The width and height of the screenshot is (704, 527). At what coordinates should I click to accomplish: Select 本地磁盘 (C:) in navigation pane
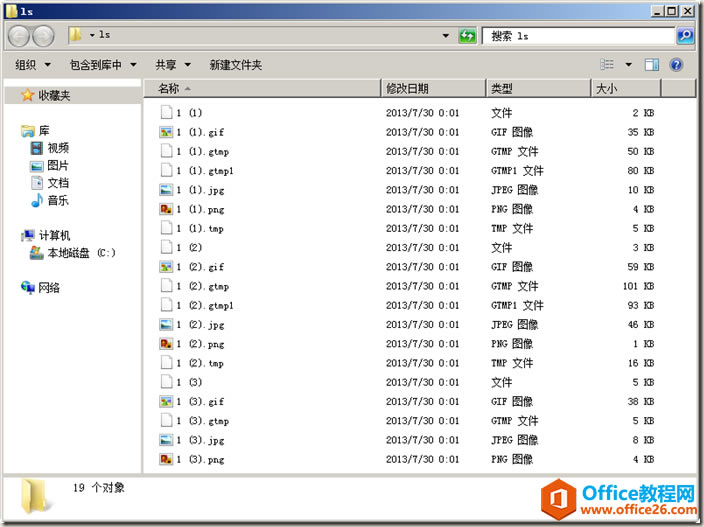click(x=81, y=253)
